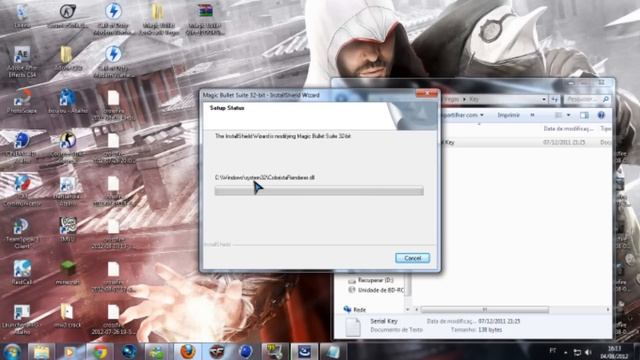Launch Adobe After Effects CS4 shortcut
The image size is (640, 360).
tap(22, 62)
